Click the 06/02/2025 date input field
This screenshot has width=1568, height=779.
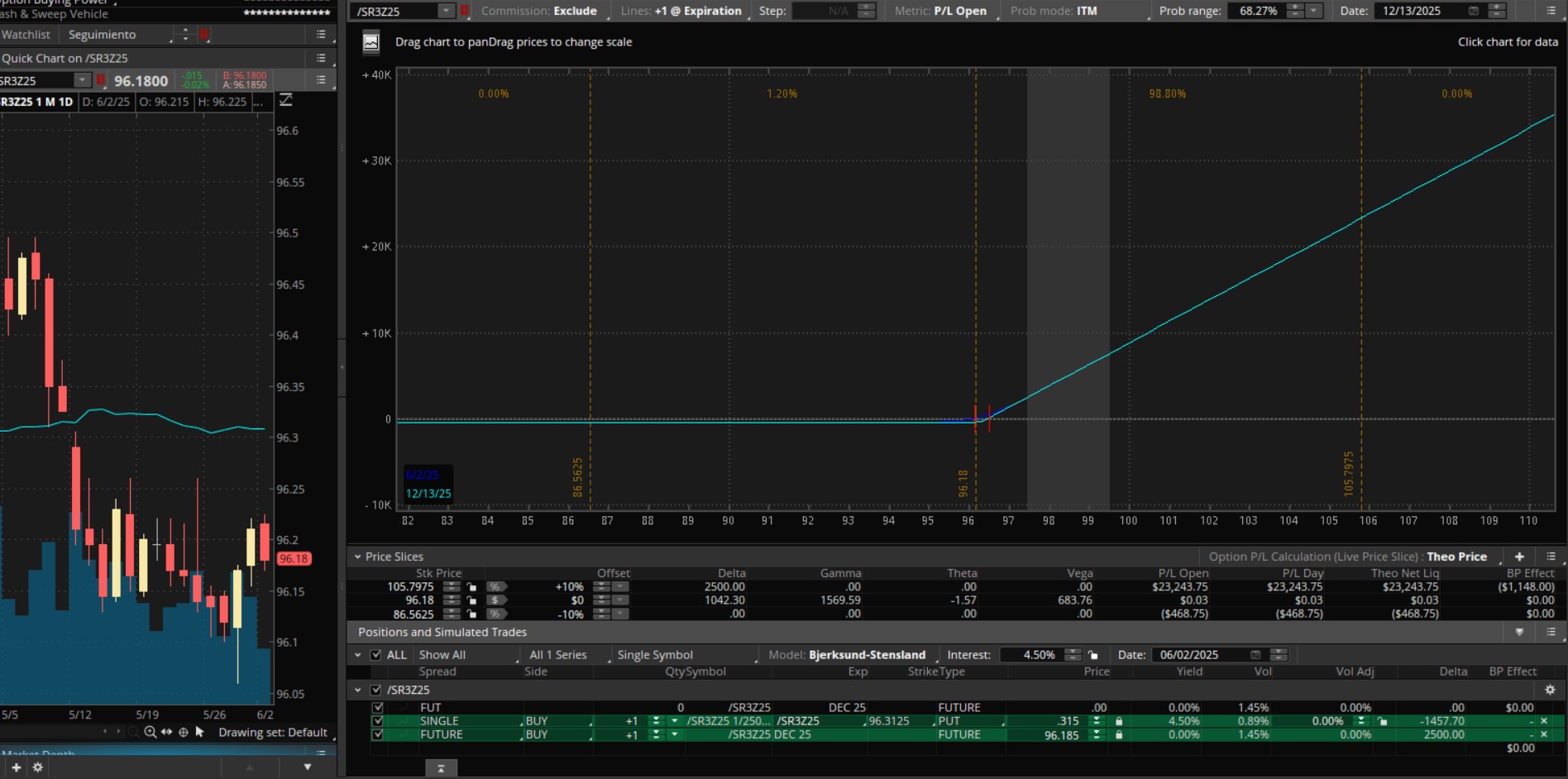tap(1199, 655)
